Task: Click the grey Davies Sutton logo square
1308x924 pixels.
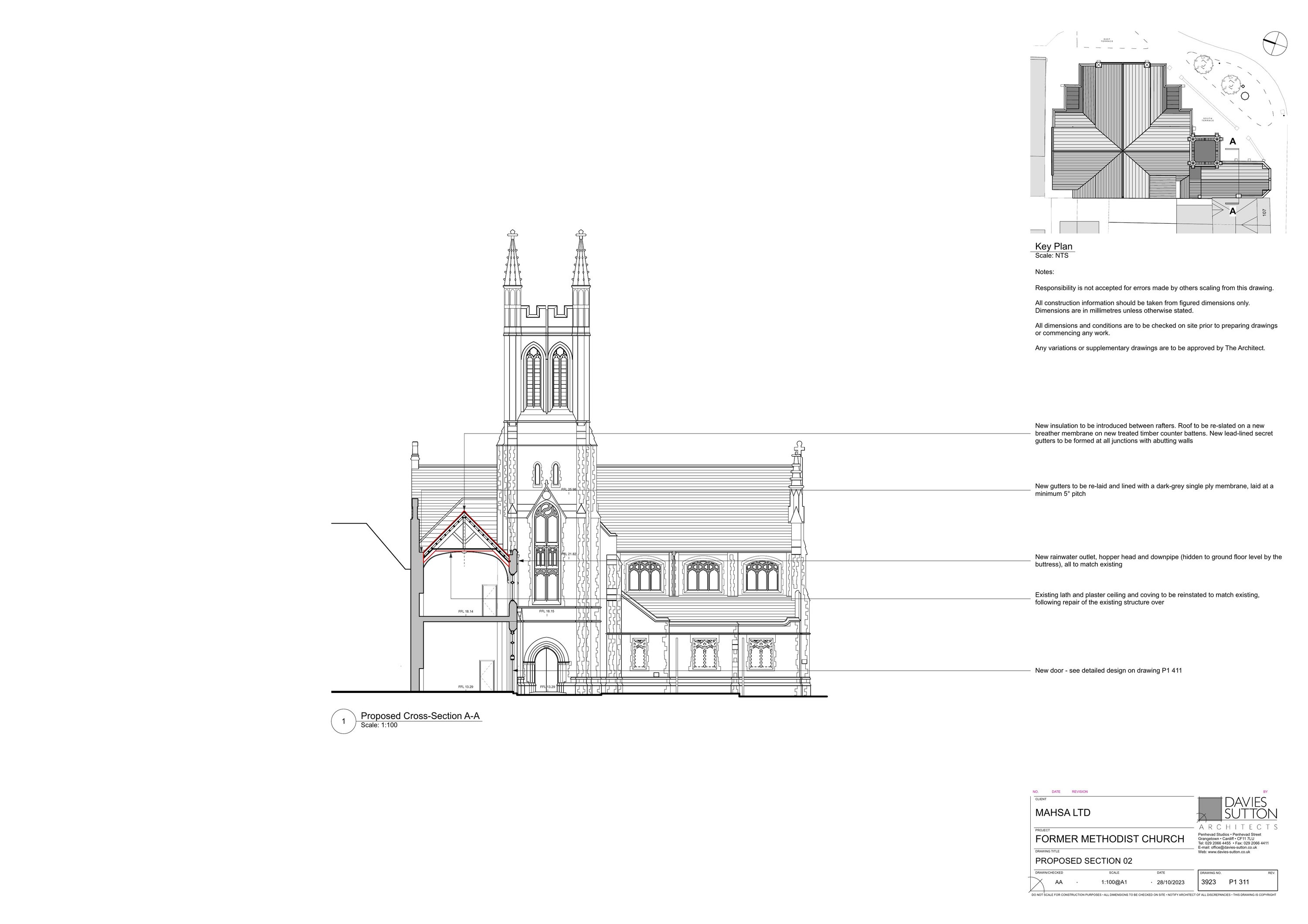Action: 1209,809
